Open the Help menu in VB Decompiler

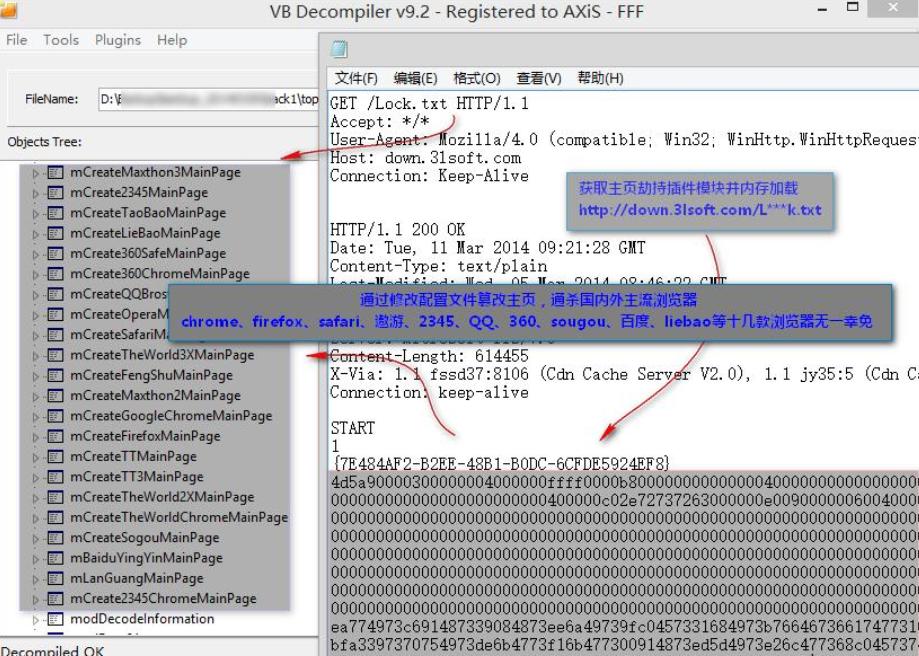(x=172, y=40)
